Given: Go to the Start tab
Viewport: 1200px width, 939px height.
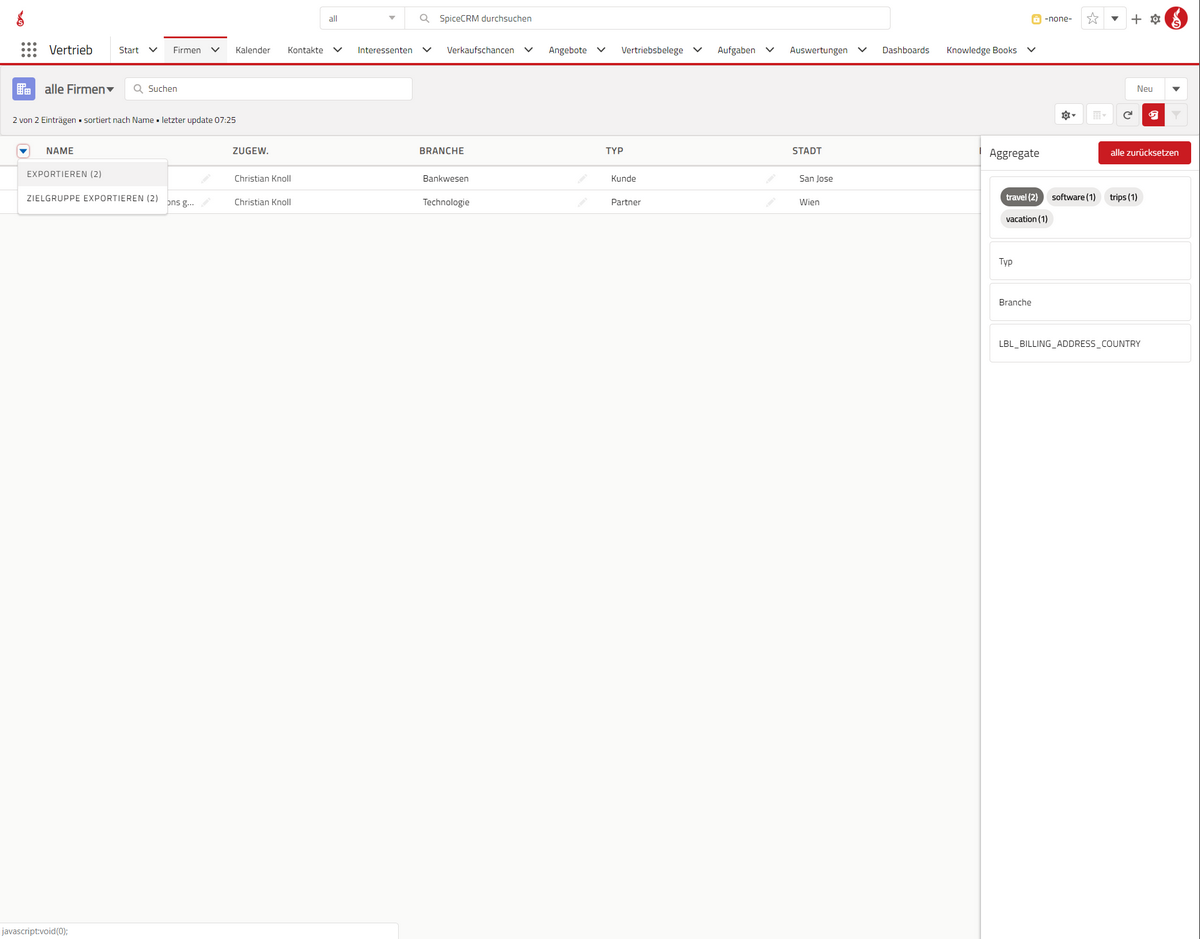Looking at the screenshot, I should (129, 50).
